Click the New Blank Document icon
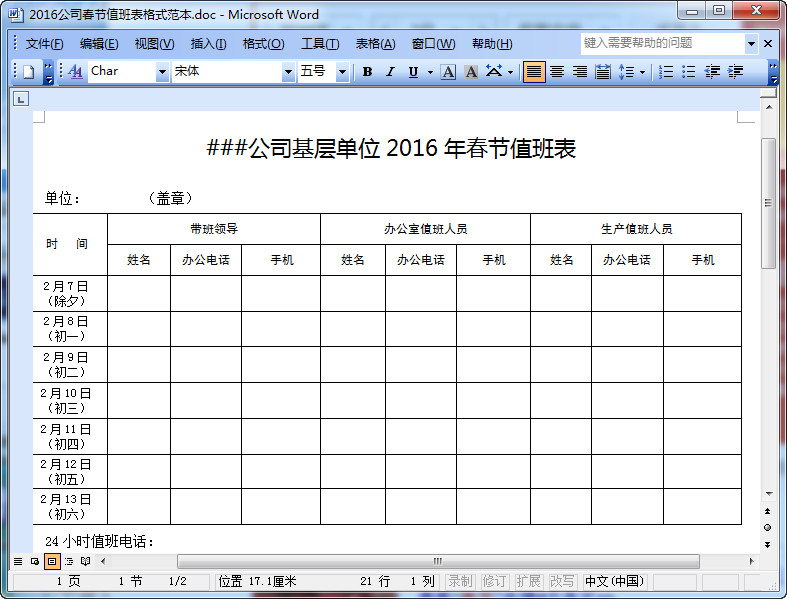 (29, 72)
